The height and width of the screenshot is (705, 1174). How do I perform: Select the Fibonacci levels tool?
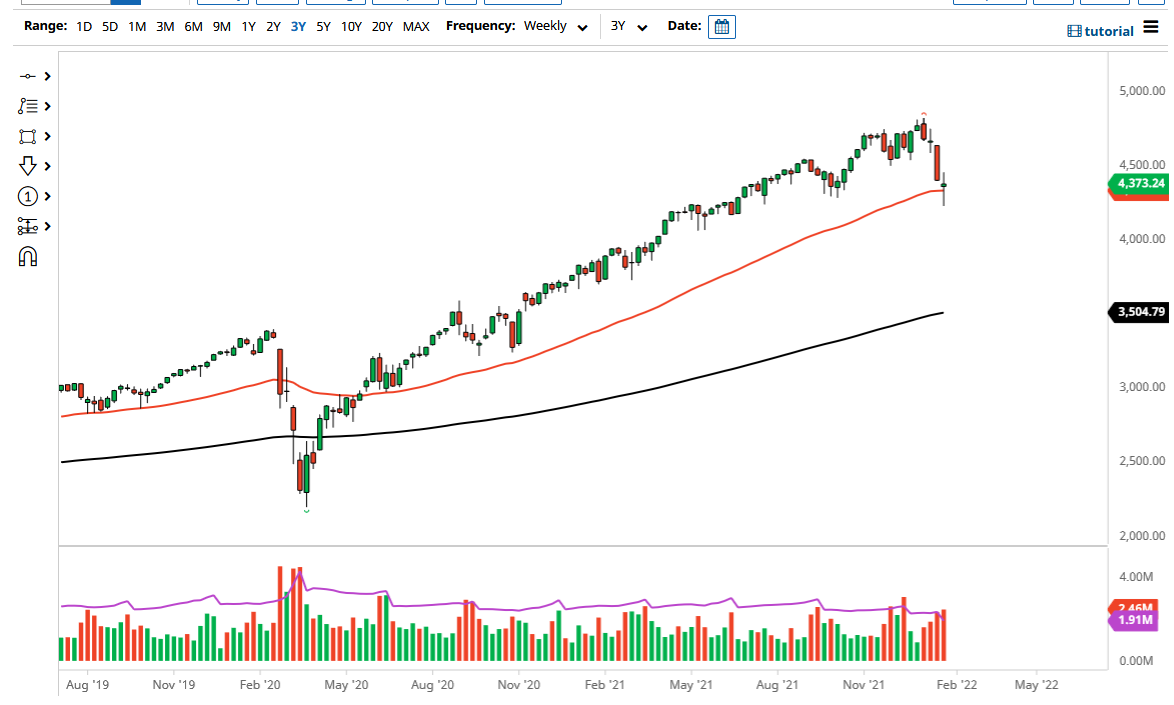click(27, 226)
